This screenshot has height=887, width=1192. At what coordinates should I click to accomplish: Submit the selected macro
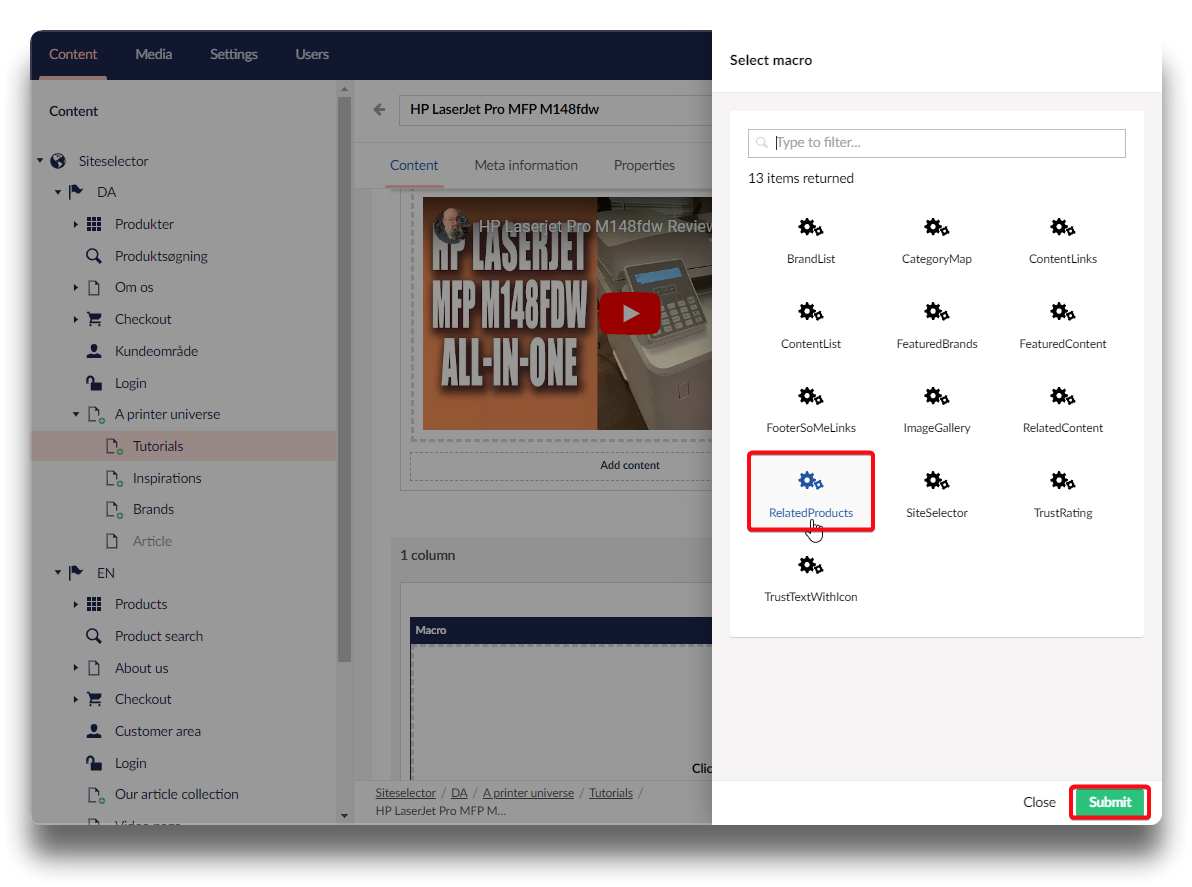[x=1110, y=802]
